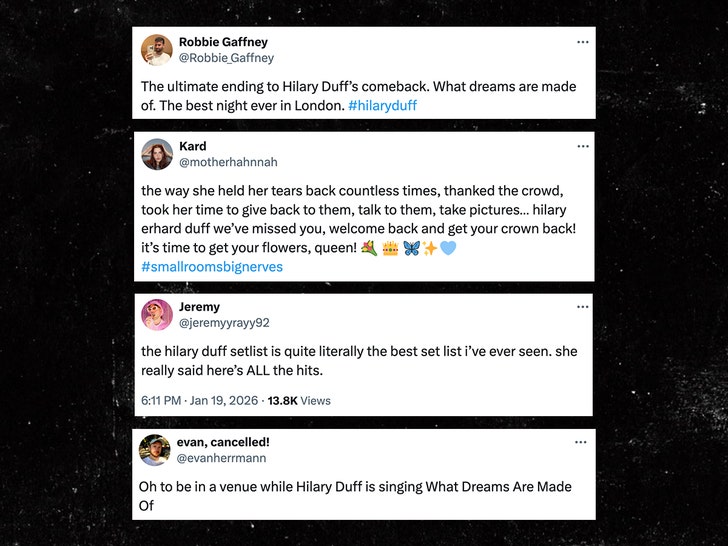Open the @motherhahnnah handle
Viewport: 728px width, 546px height.
pyautogui.click(x=228, y=162)
